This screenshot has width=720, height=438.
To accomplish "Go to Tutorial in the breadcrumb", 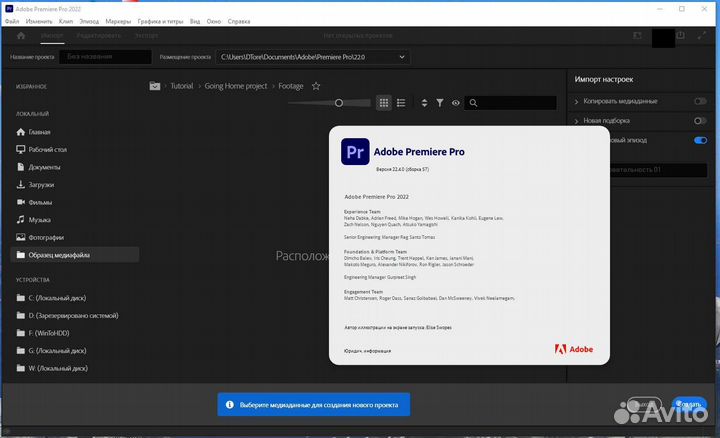I will (182, 86).
